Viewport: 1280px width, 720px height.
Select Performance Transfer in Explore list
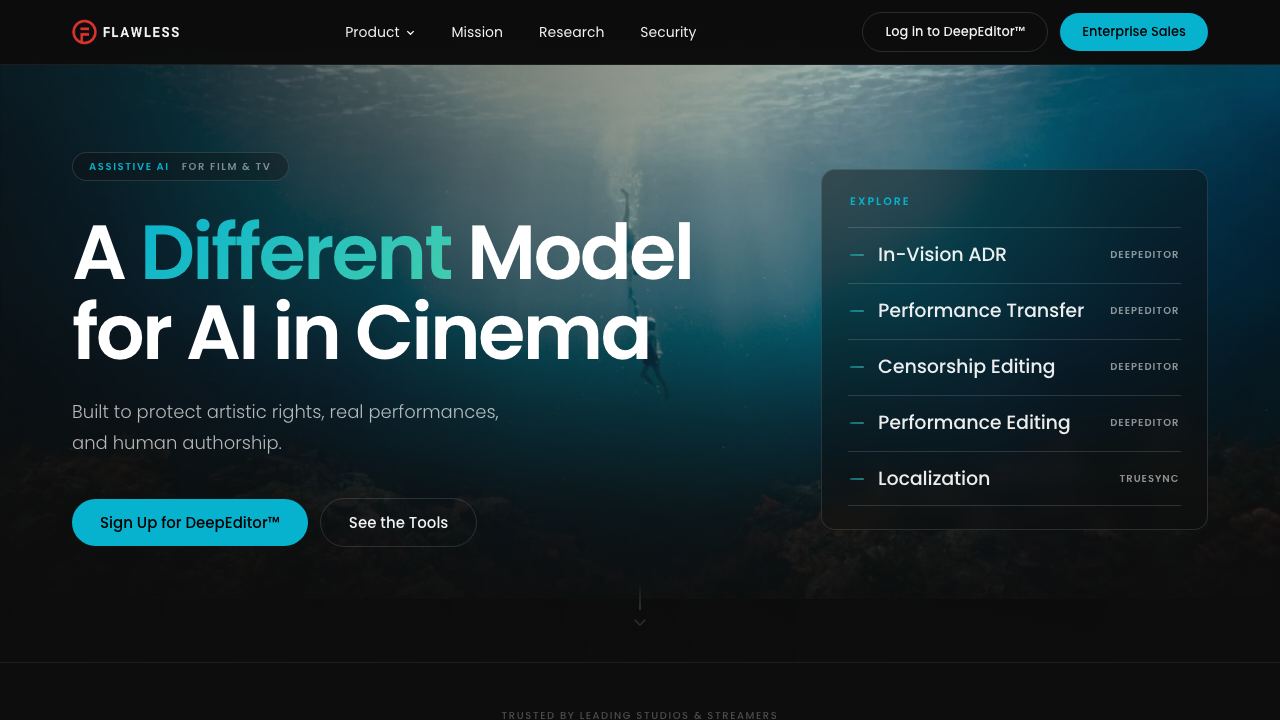(1014, 311)
